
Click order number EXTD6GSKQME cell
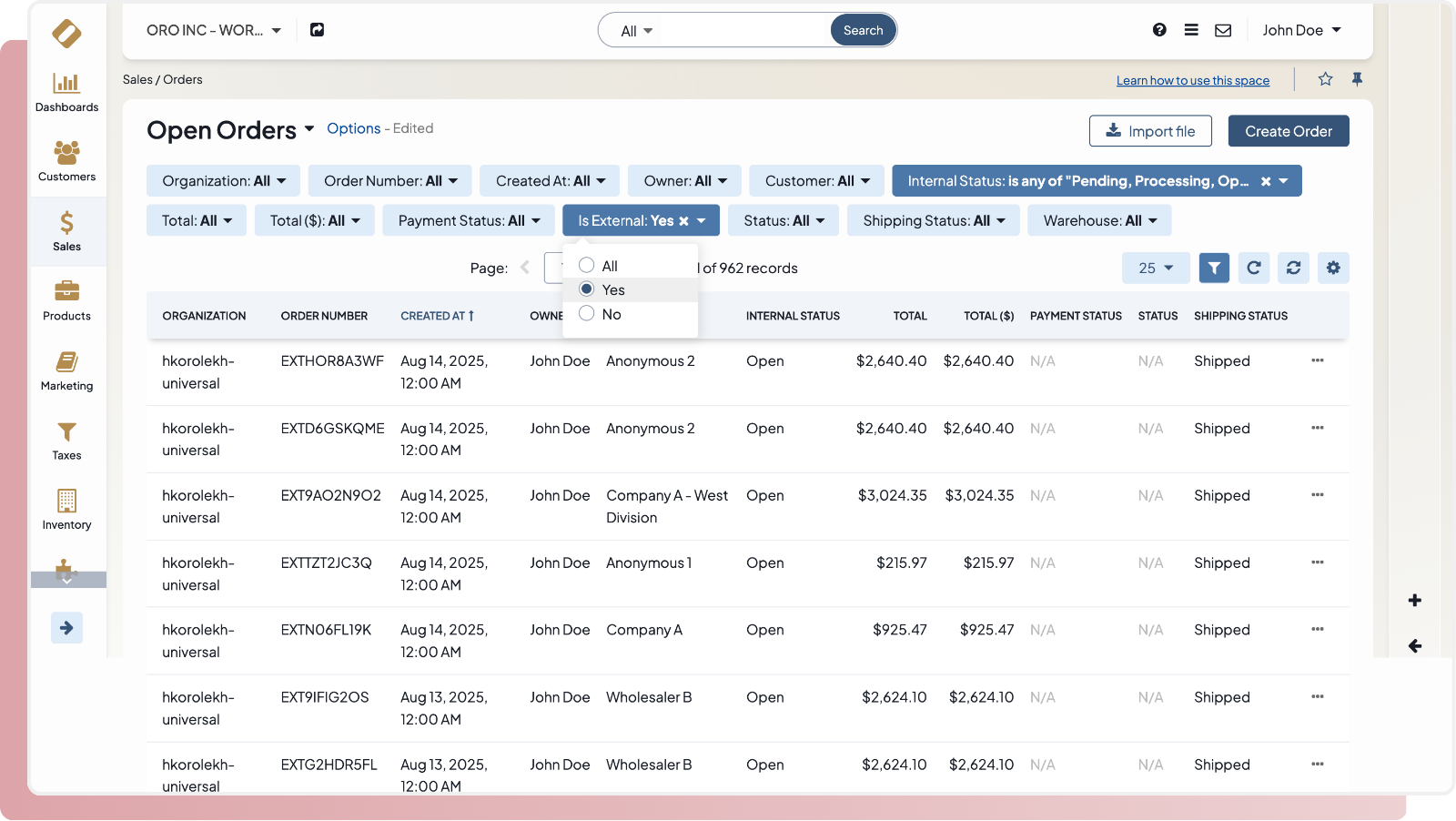[x=332, y=428]
